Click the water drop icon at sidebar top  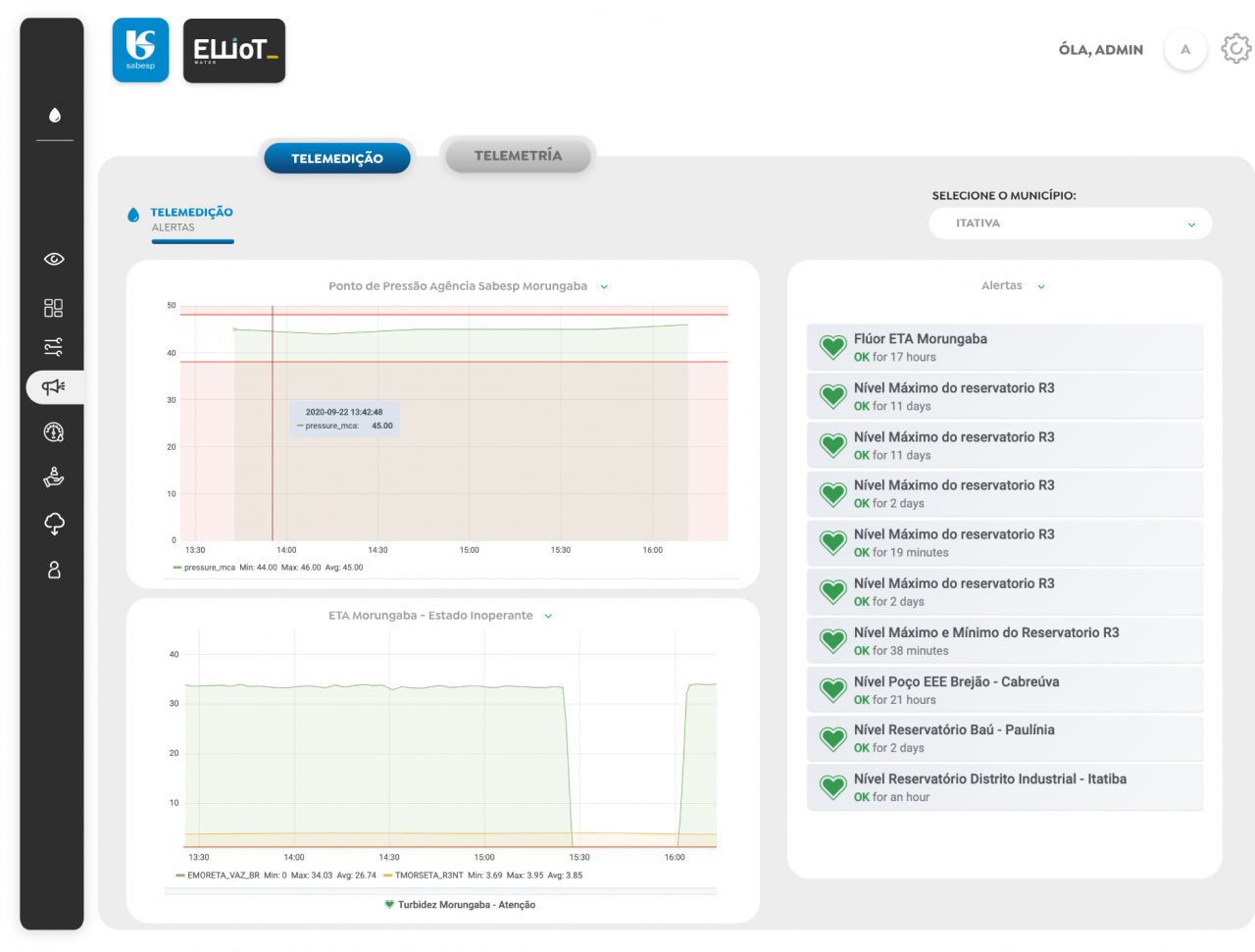point(53,115)
